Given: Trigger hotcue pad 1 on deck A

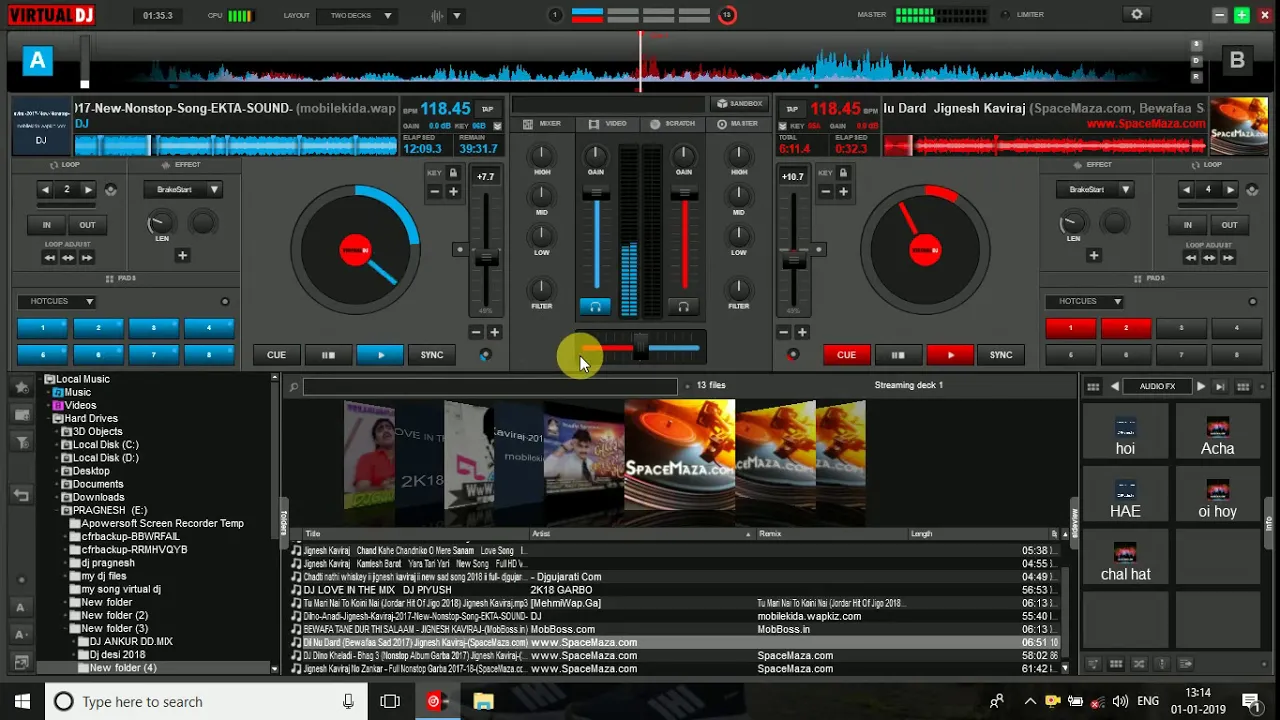Looking at the screenshot, I should click(x=43, y=328).
